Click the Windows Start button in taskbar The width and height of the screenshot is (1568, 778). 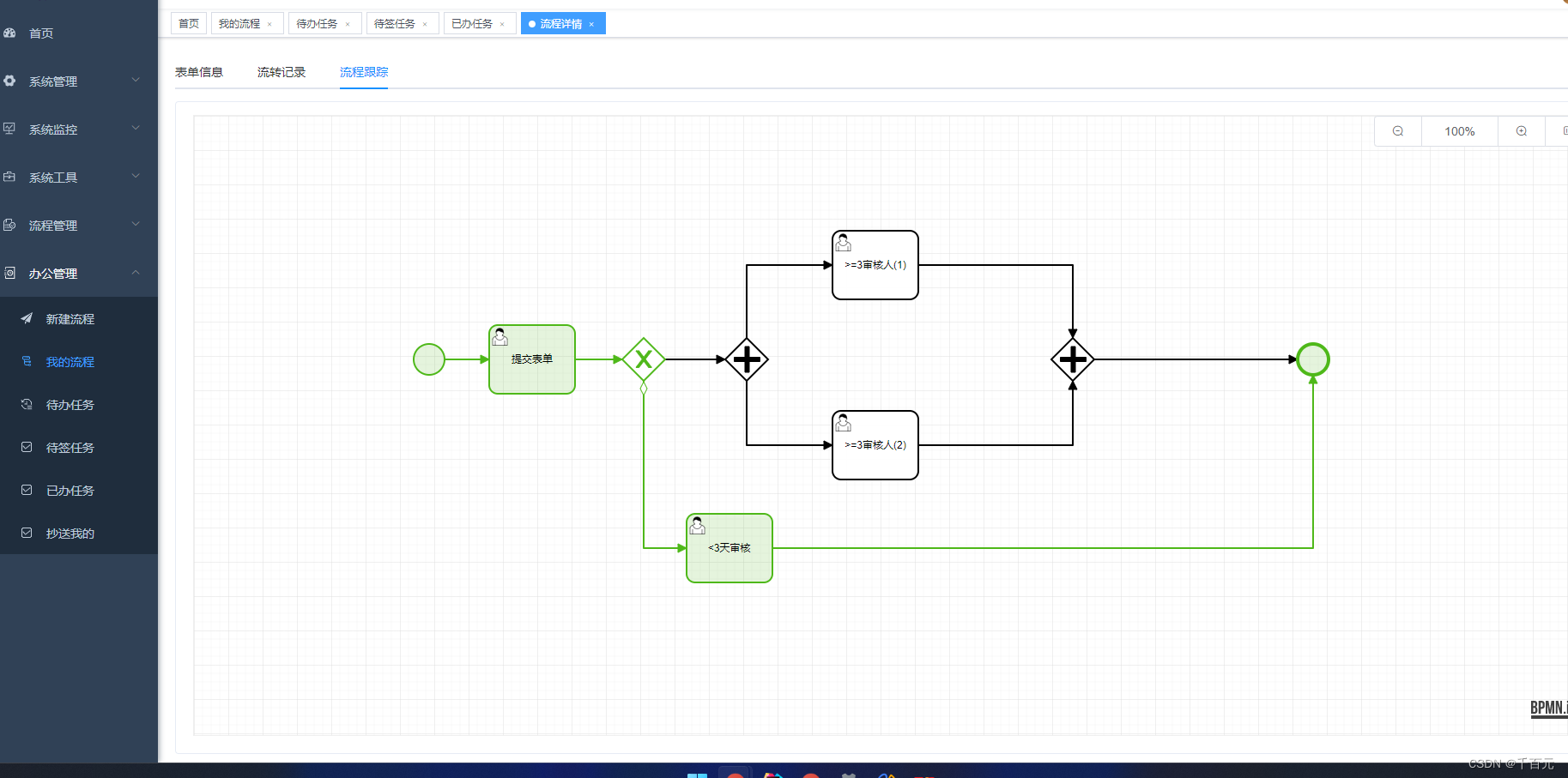point(697,775)
